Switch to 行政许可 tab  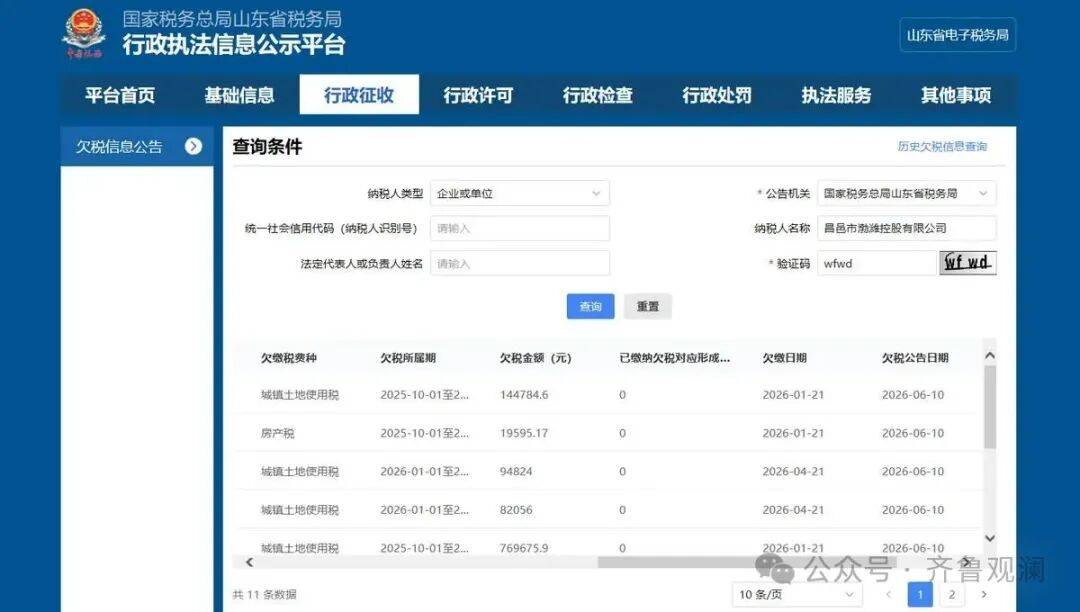478,95
